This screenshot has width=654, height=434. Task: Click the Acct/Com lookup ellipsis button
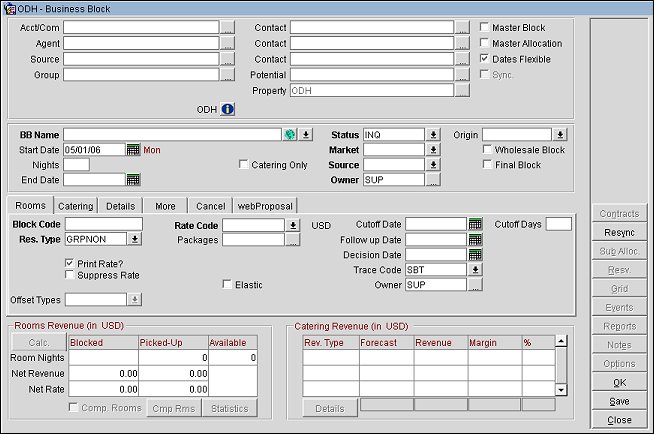(x=228, y=28)
